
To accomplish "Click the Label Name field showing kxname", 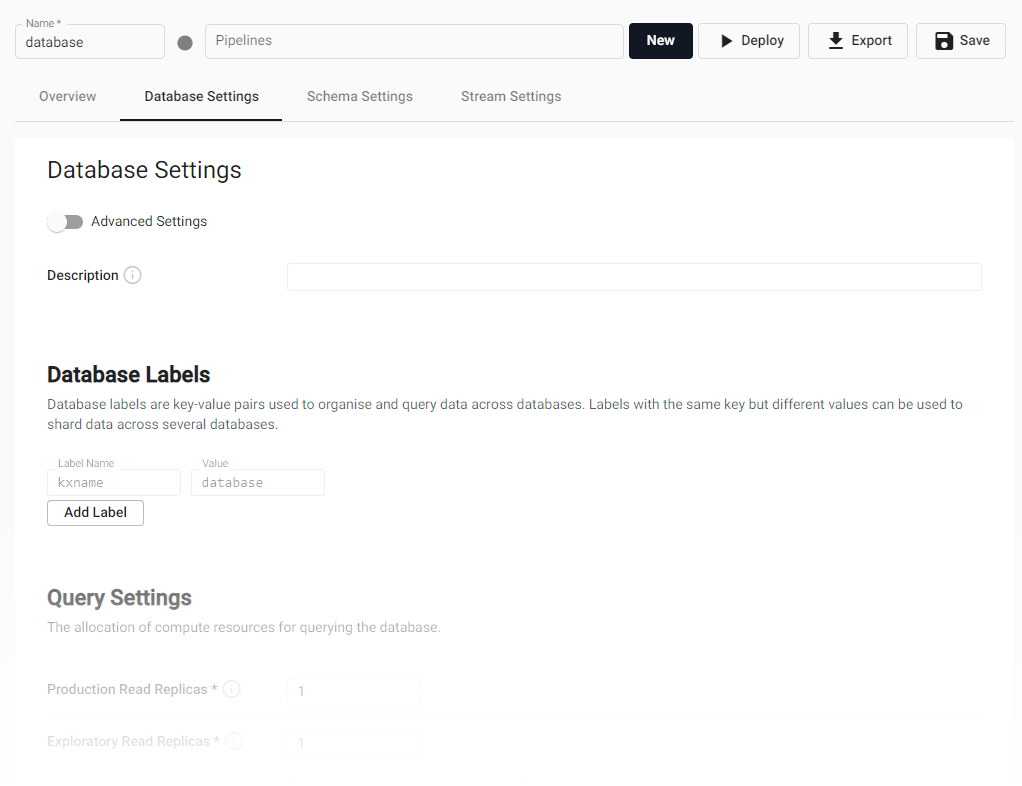I will tap(114, 482).
